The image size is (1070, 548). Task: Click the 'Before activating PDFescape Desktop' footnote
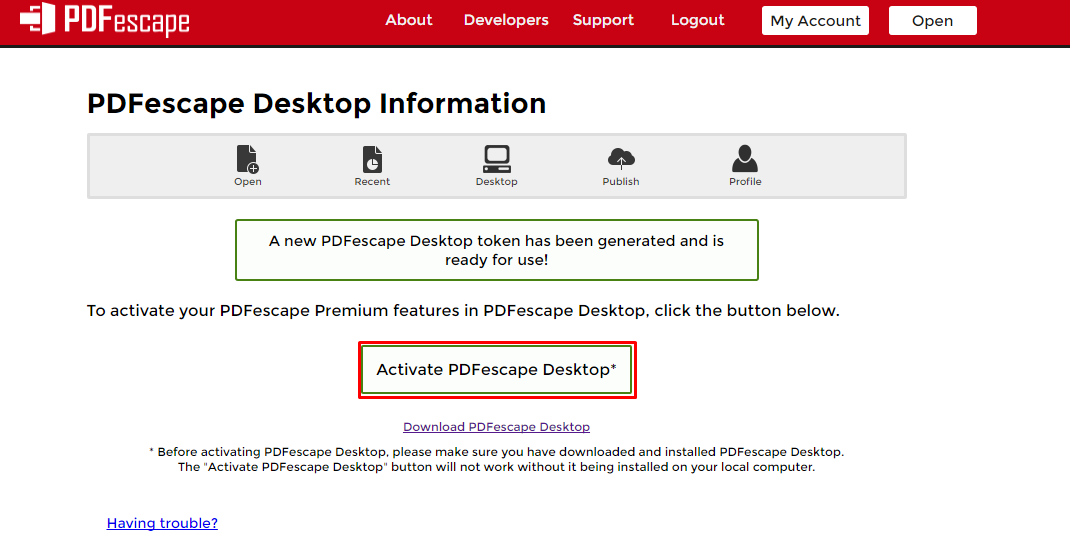click(x=496, y=459)
